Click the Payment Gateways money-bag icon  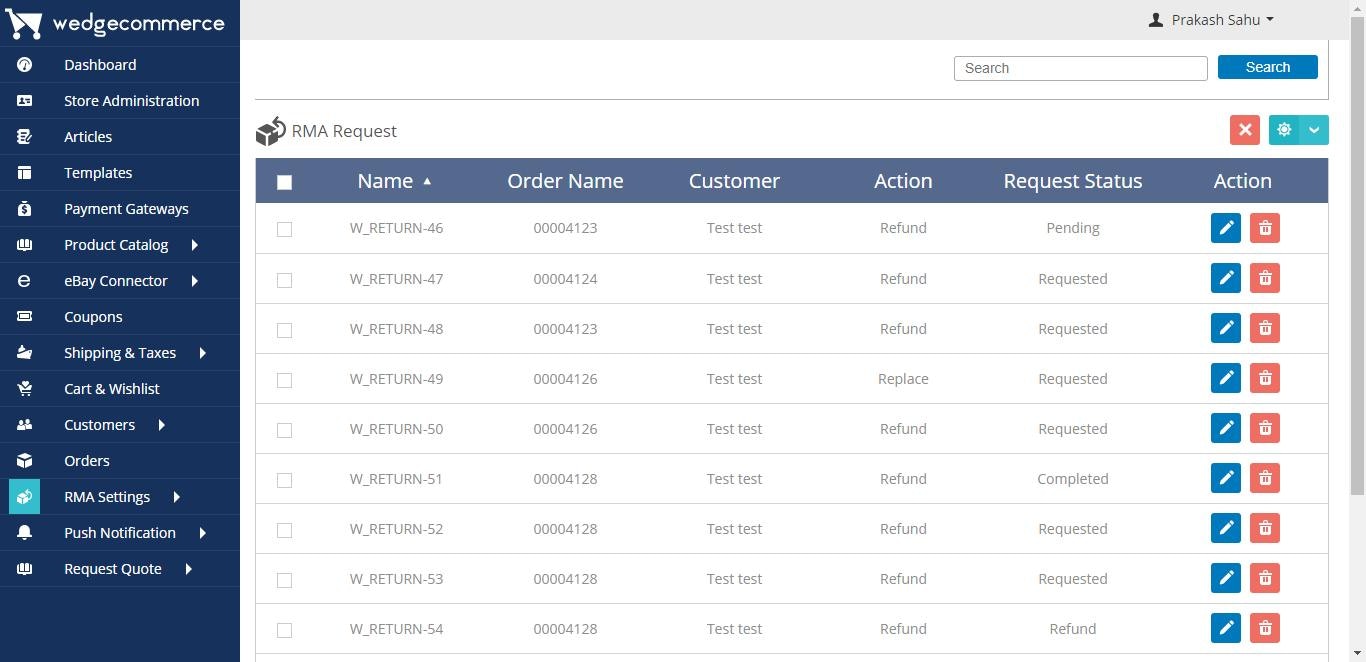25,209
